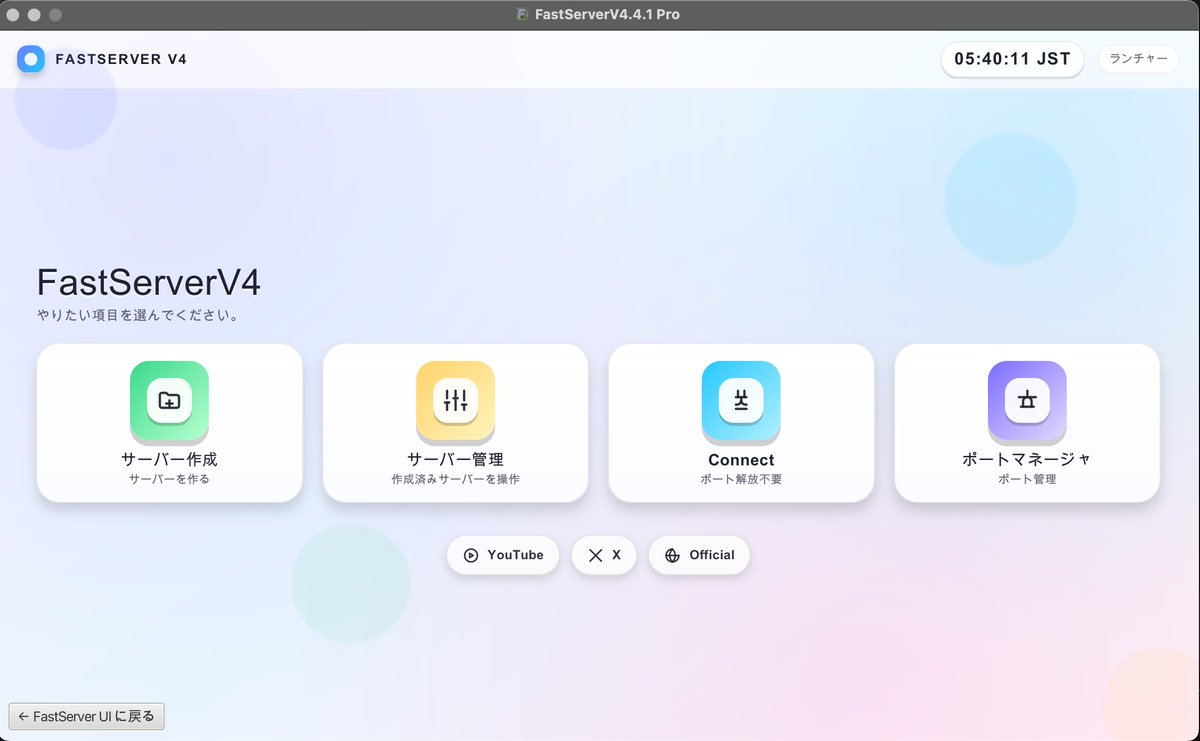
Task: Open the YouTube link label
Action: [x=516, y=555]
